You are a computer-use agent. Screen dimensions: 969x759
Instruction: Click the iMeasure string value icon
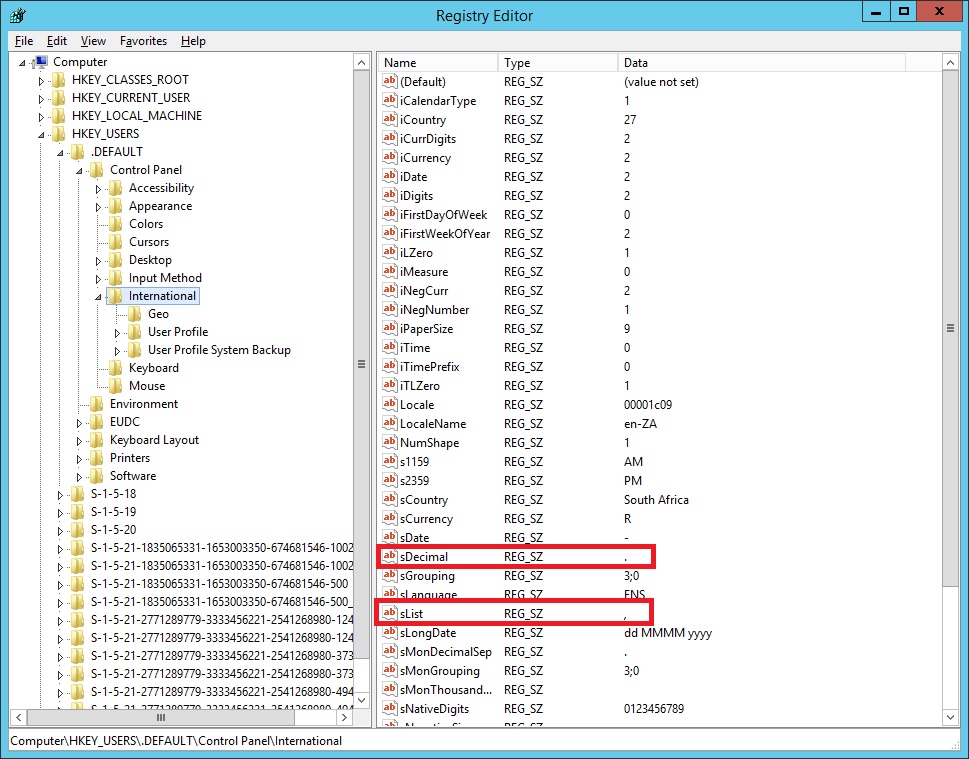389,271
